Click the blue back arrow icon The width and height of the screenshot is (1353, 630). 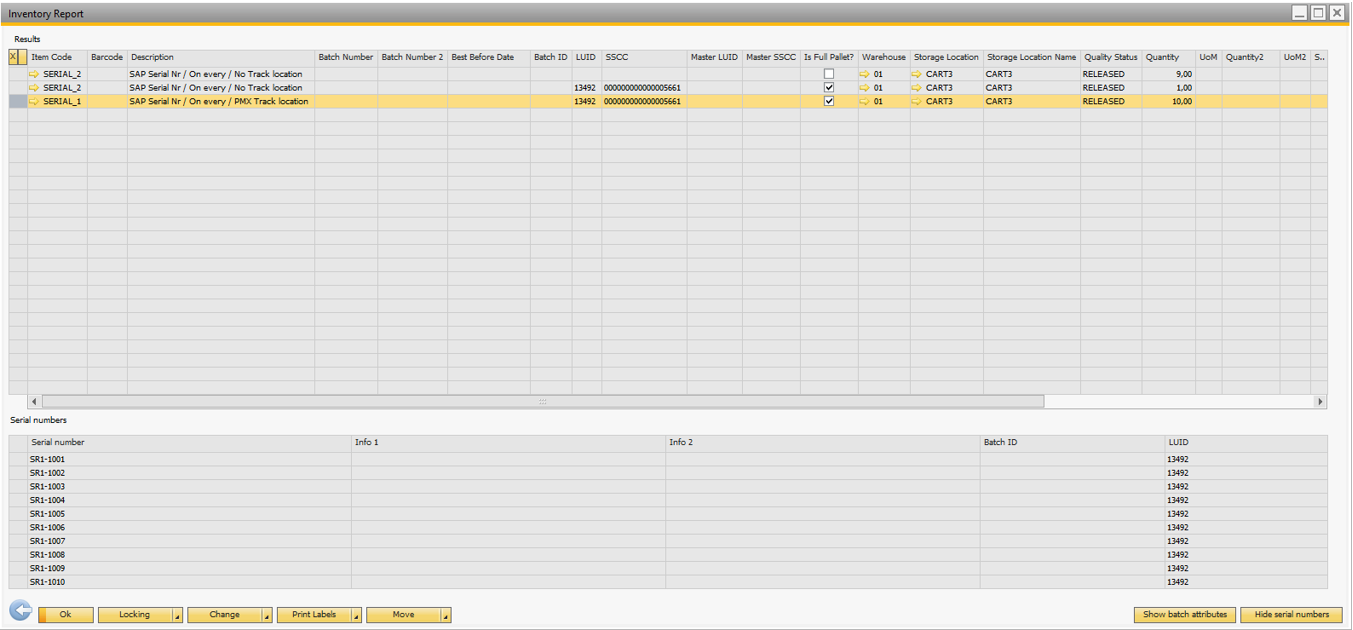pos(20,611)
